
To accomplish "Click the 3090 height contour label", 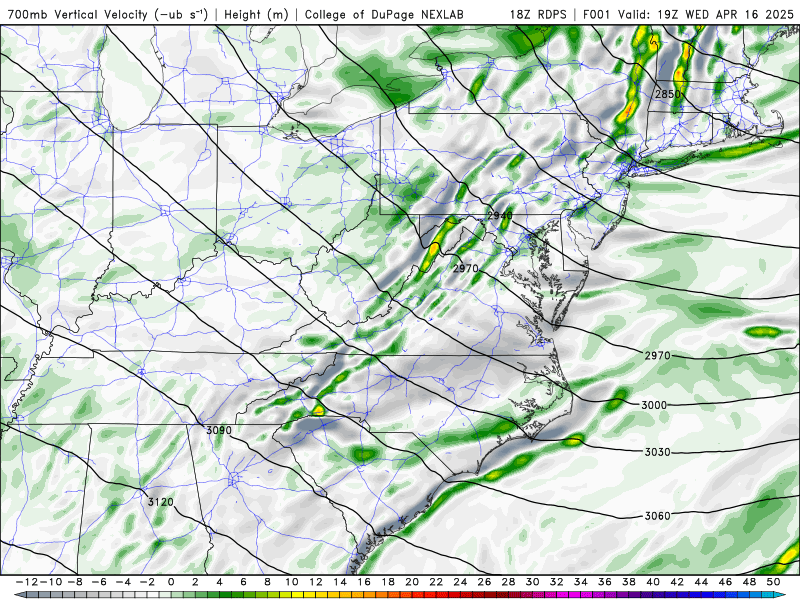I will tap(218, 430).
